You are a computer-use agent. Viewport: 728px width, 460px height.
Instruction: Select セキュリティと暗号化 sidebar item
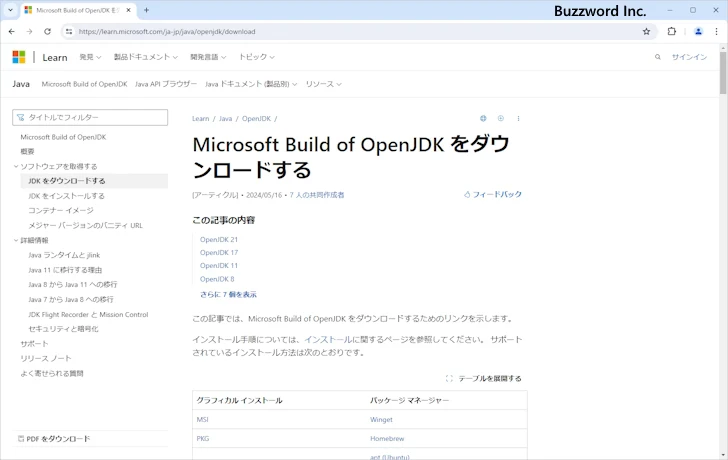(x=63, y=329)
